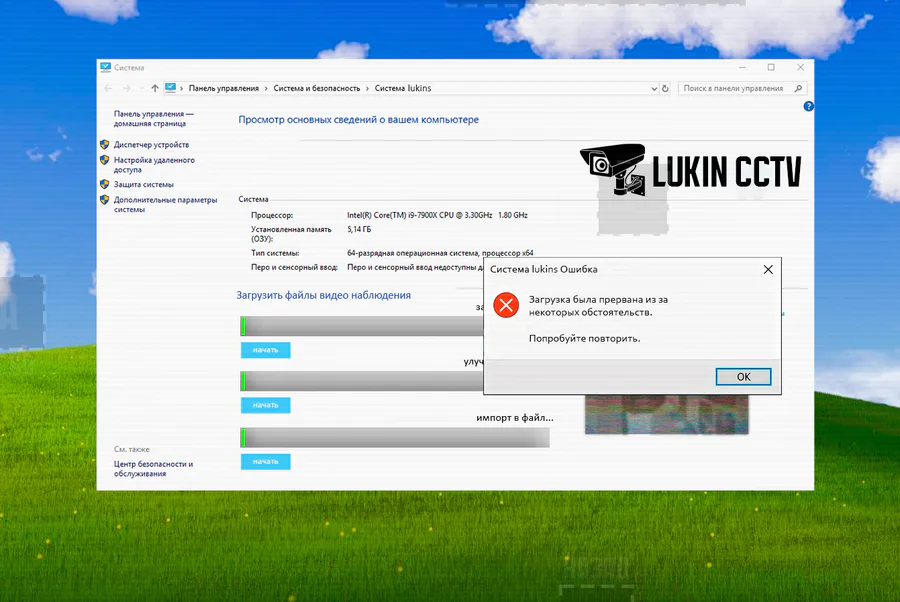The image size is (900, 602).
Task: Click shield icon beside Защита системы
Action: click(104, 184)
